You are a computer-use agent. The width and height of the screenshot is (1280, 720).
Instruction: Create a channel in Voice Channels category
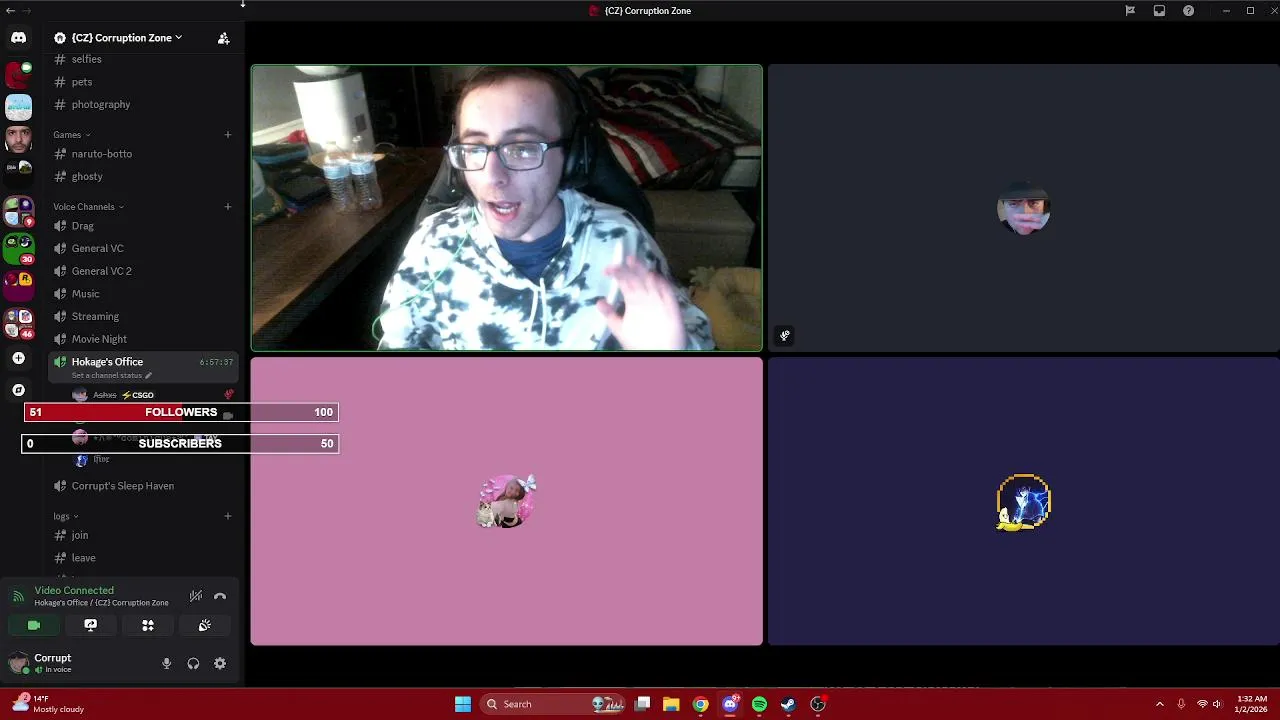(x=228, y=207)
